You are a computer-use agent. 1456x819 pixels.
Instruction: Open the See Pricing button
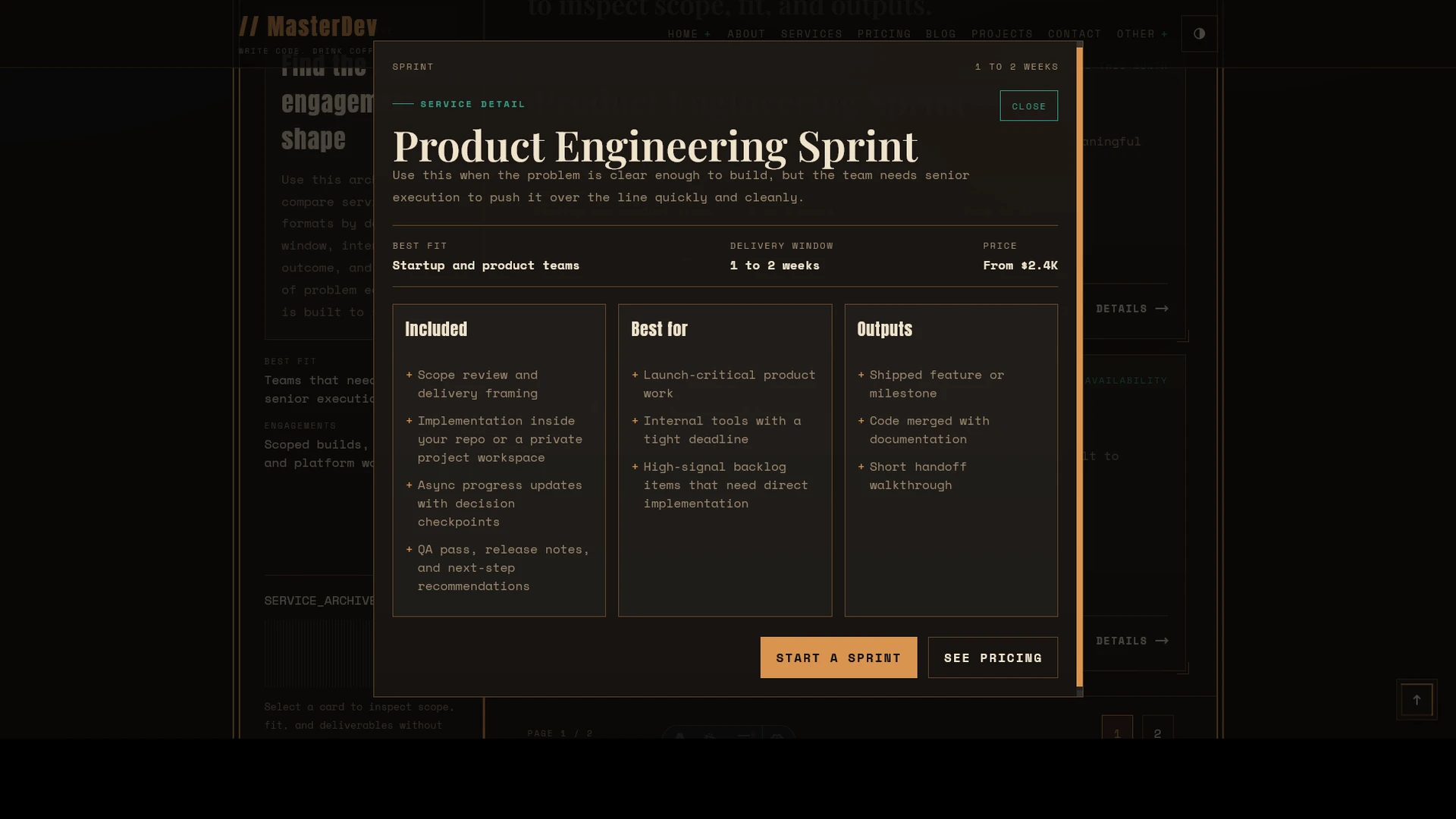[x=993, y=657]
